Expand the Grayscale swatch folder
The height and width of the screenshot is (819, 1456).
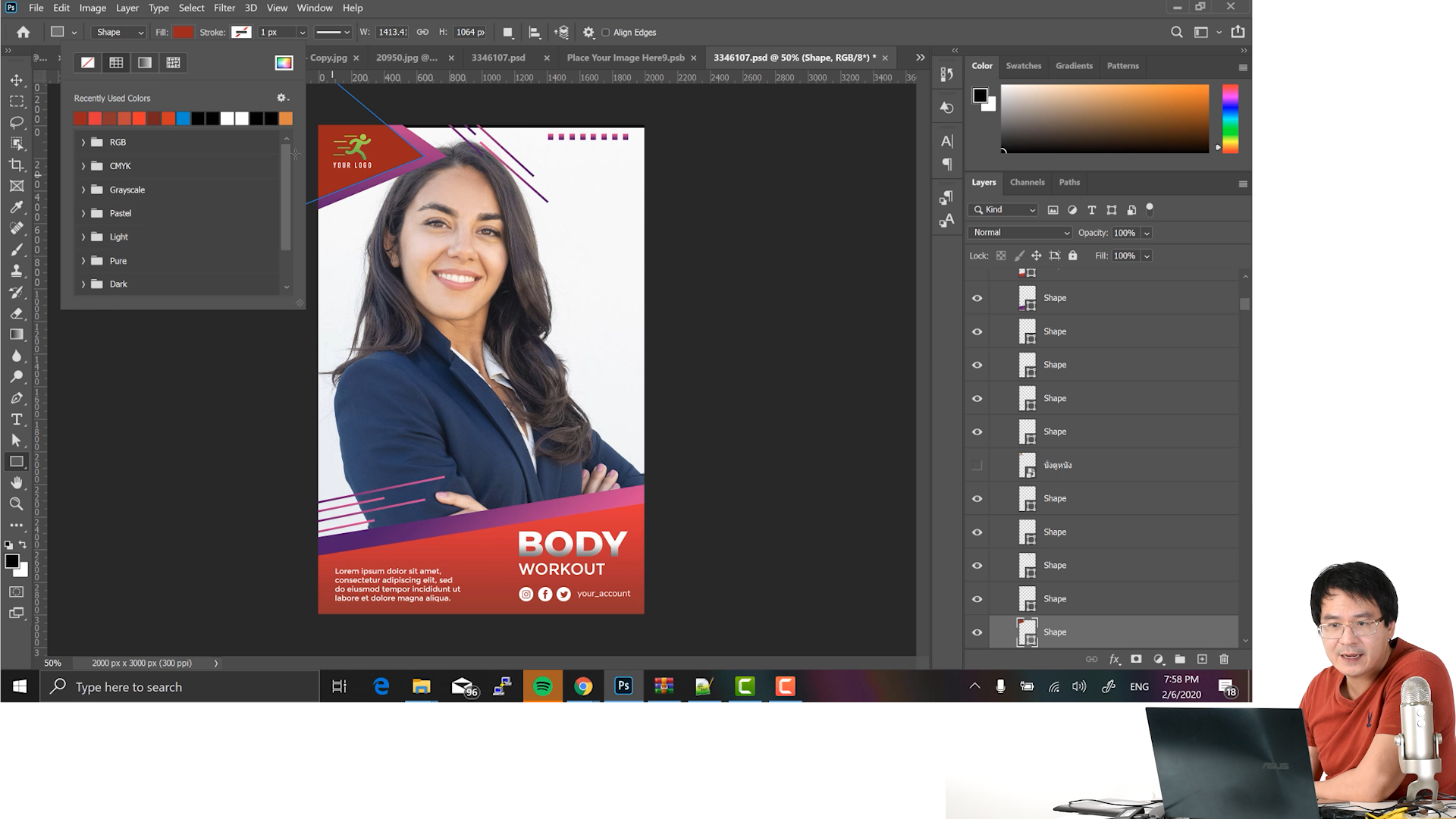[x=83, y=190]
